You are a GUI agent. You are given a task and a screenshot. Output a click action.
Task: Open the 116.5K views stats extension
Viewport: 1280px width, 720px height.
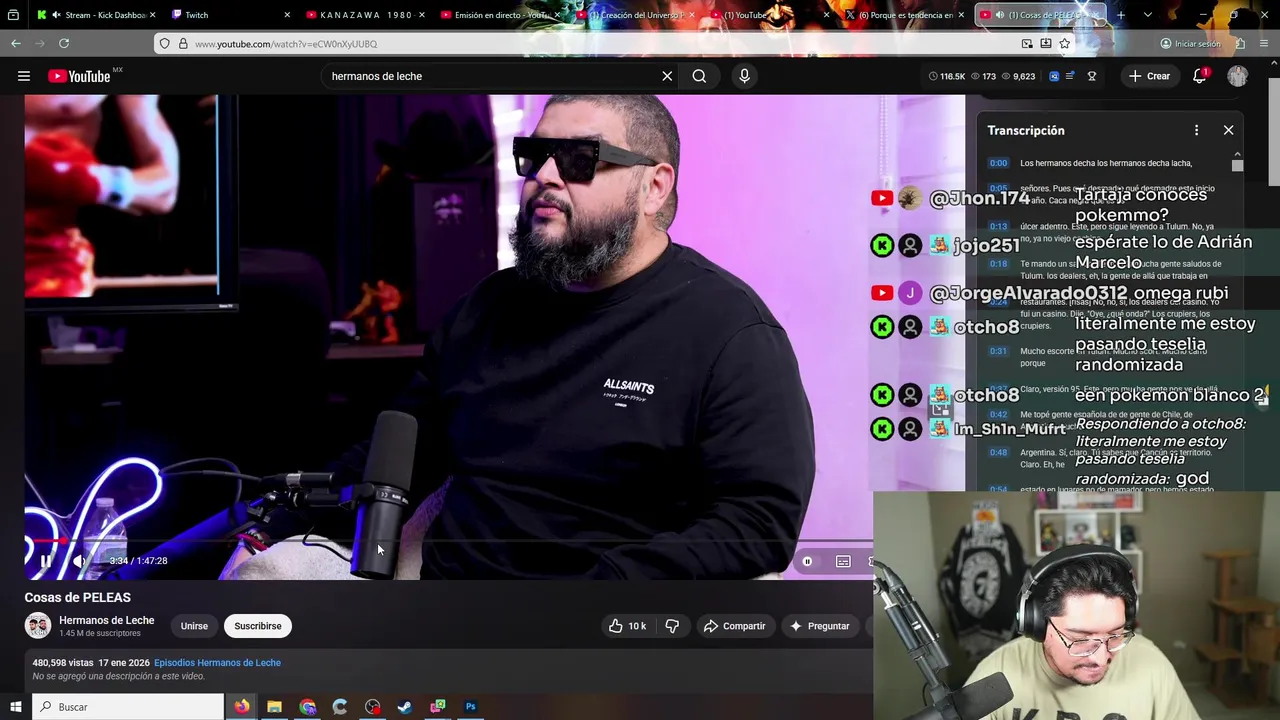[x=946, y=76]
